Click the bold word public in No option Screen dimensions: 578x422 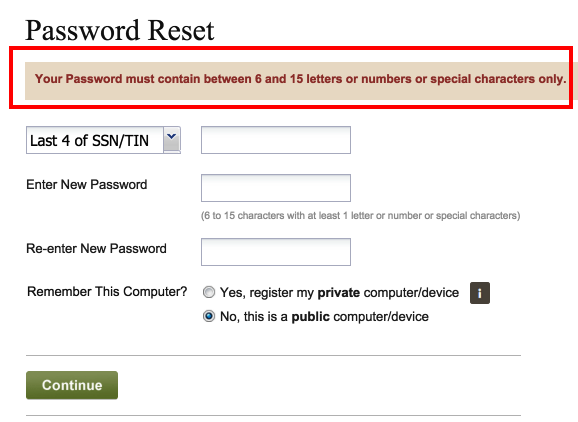pos(310,317)
